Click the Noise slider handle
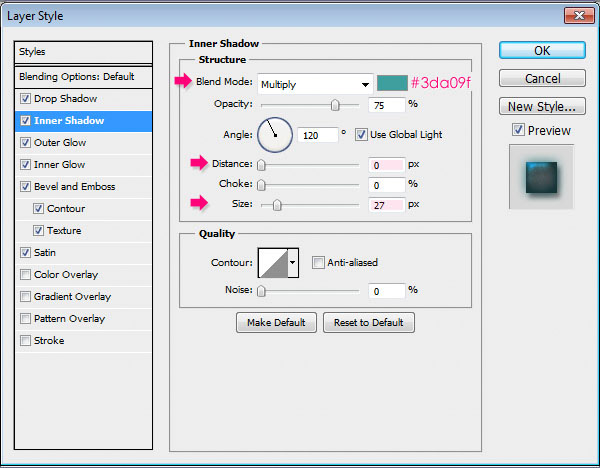 pos(261,291)
